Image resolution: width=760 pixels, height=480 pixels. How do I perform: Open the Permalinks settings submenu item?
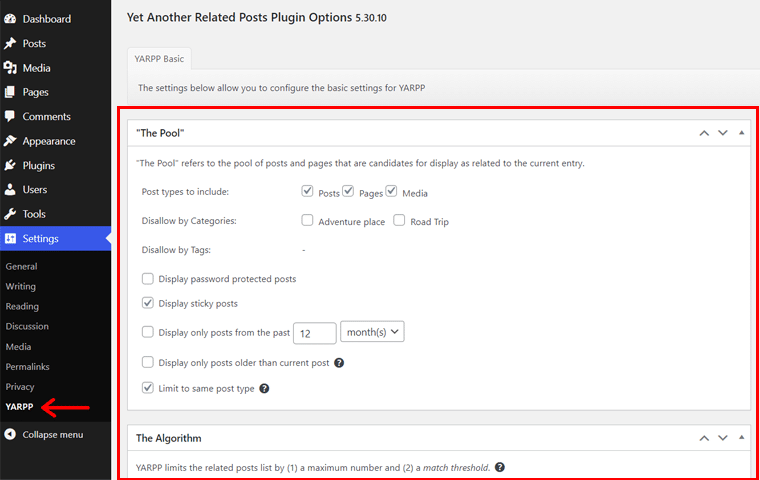click(x=27, y=367)
